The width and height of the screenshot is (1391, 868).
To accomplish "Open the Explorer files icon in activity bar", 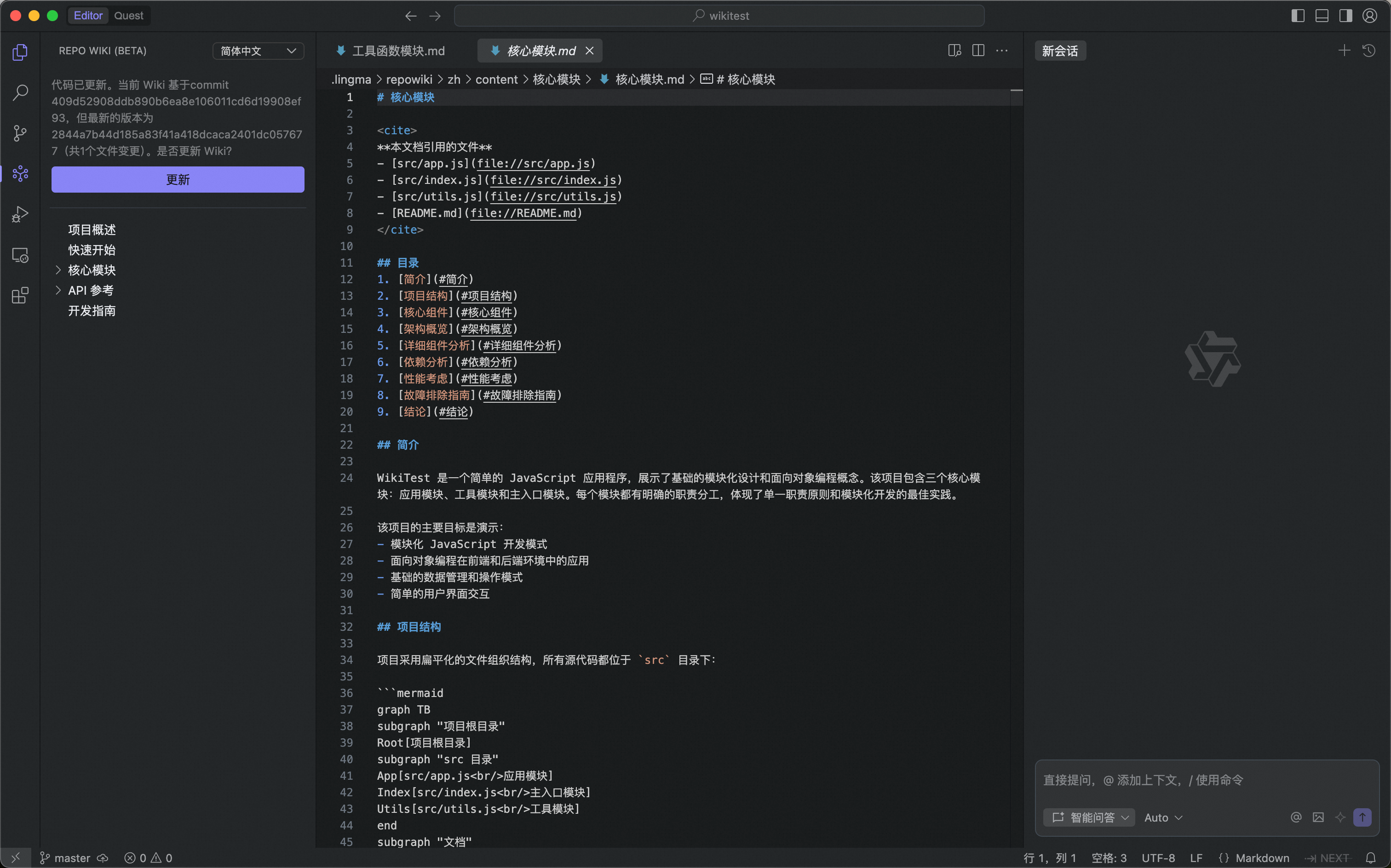I will click(x=20, y=52).
